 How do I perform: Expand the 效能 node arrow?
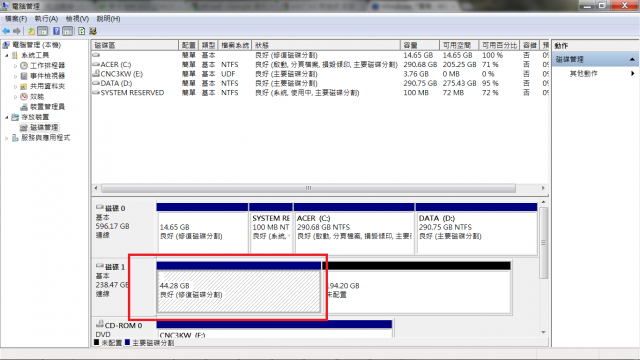[16, 97]
